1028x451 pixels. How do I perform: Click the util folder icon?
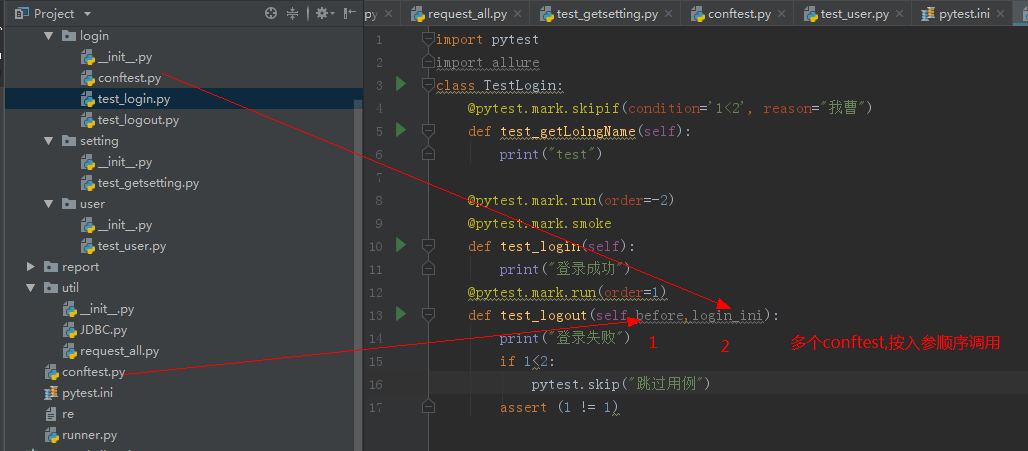tap(50, 288)
